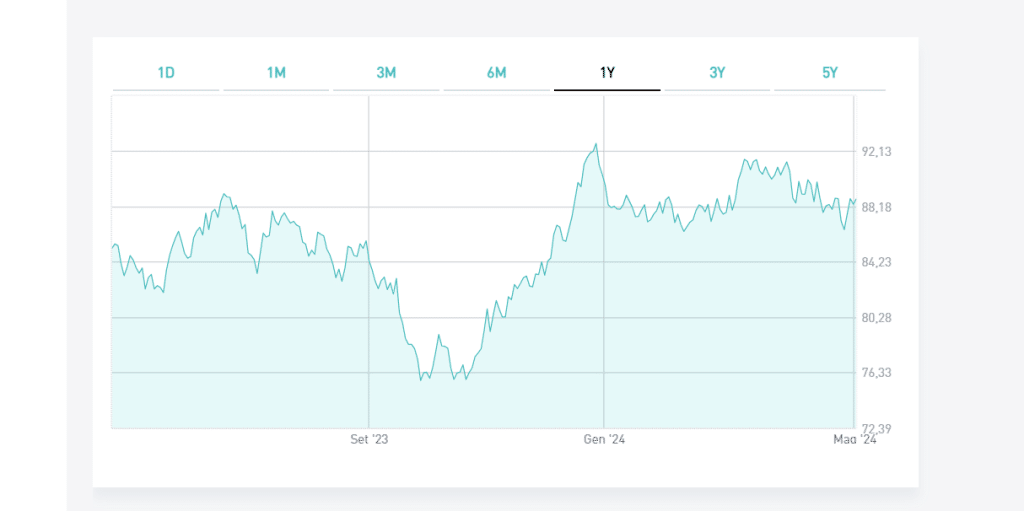
Task: Click the Set '23 x-axis label
Action: click(x=368, y=439)
